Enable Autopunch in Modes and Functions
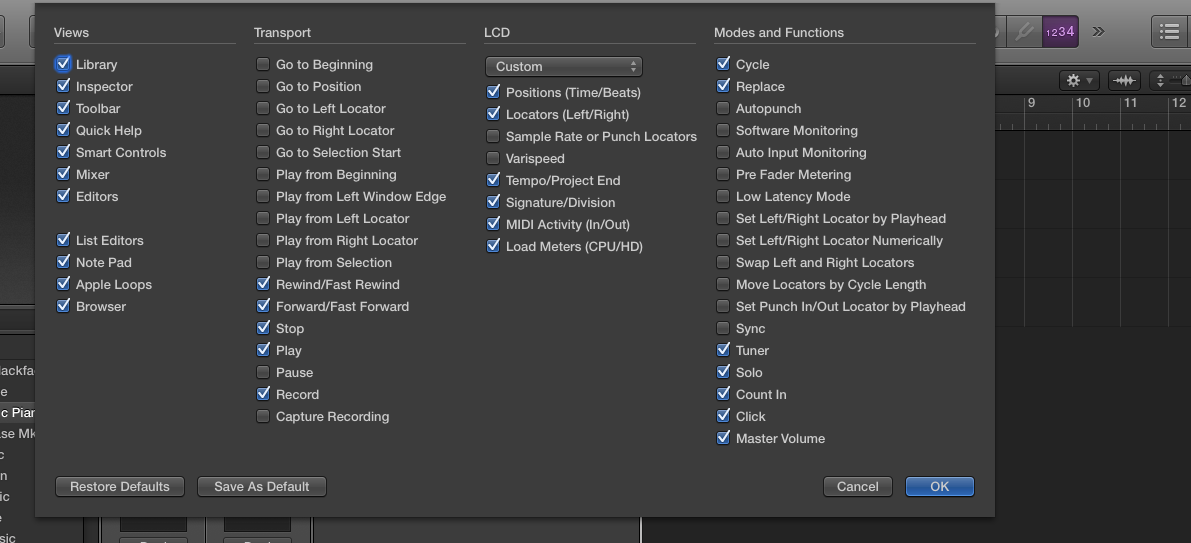The width and height of the screenshot is (1191, 543). tap(724, 108)
